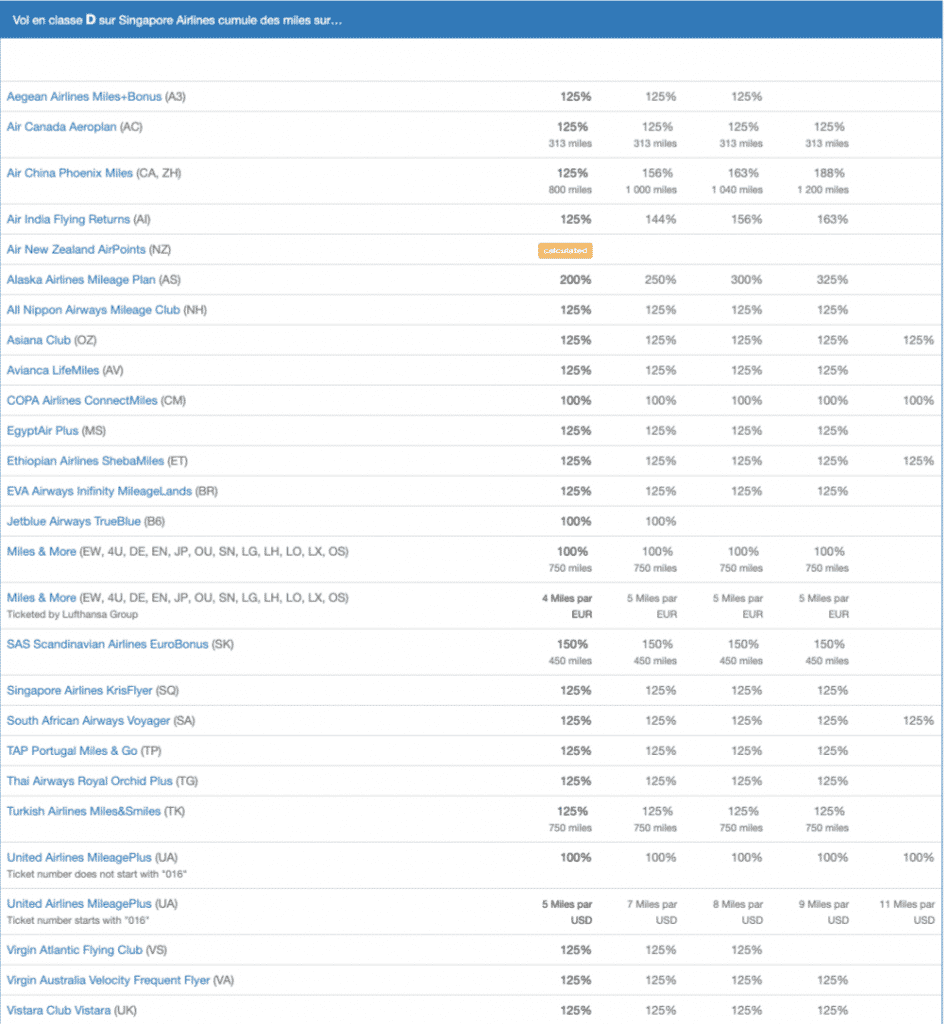Screen dimensions: 947x1024
Task: Select the 144% value in Air India row
Action: (x=660, y=219)
